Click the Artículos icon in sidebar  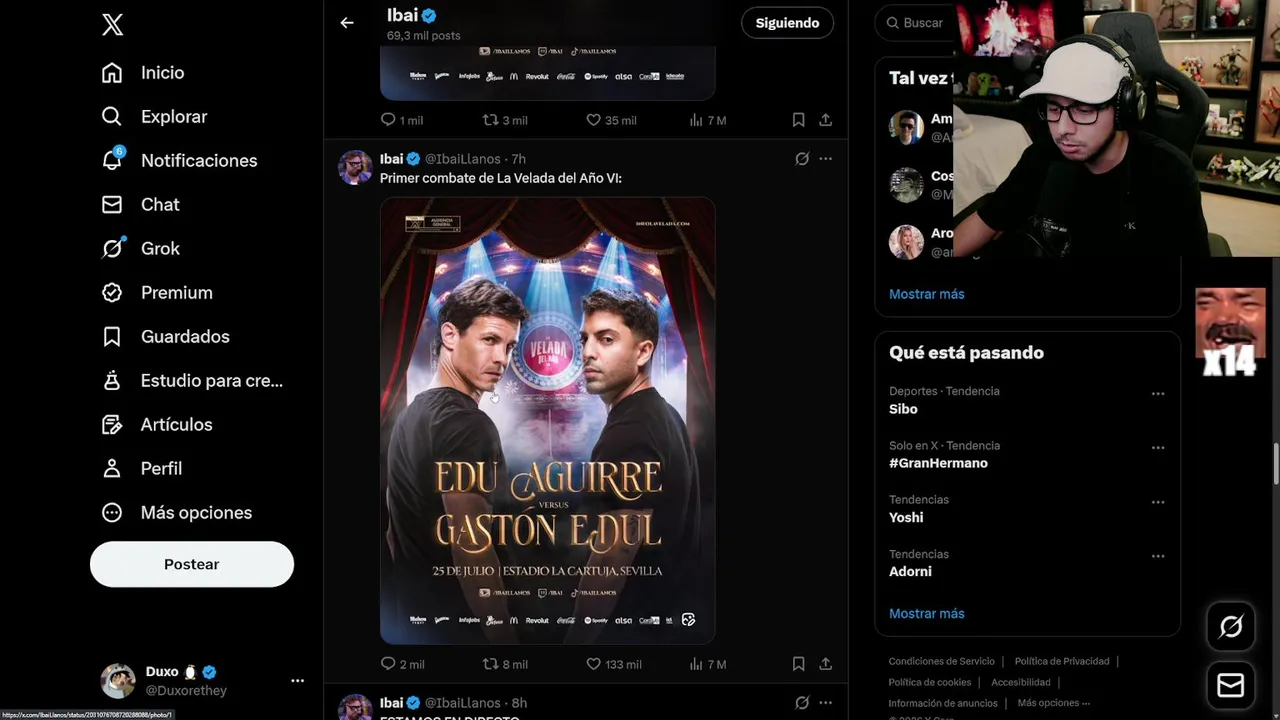[x=112, y=424]
